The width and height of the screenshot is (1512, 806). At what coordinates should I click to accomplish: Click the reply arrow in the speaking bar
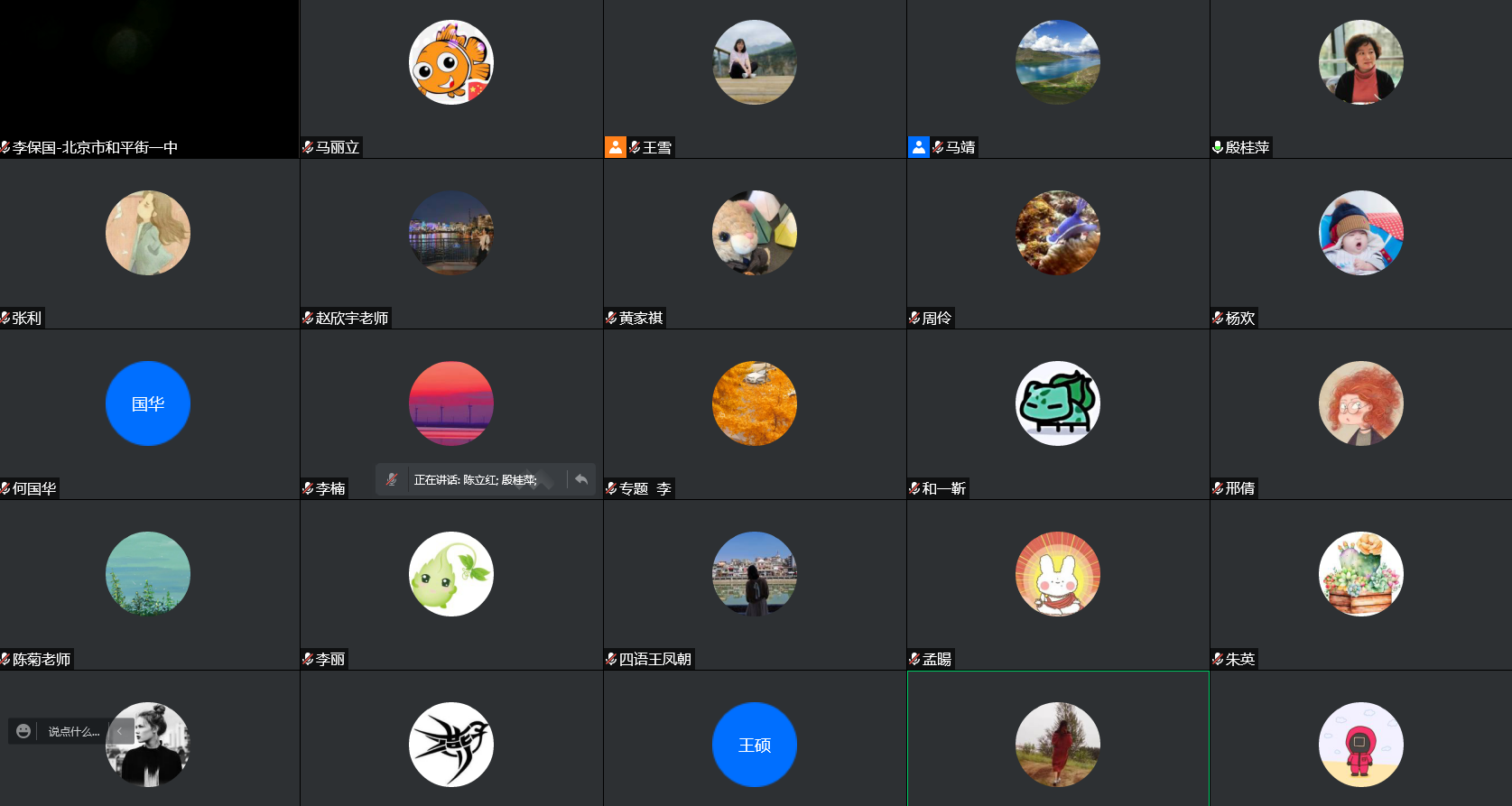[581, 479]
